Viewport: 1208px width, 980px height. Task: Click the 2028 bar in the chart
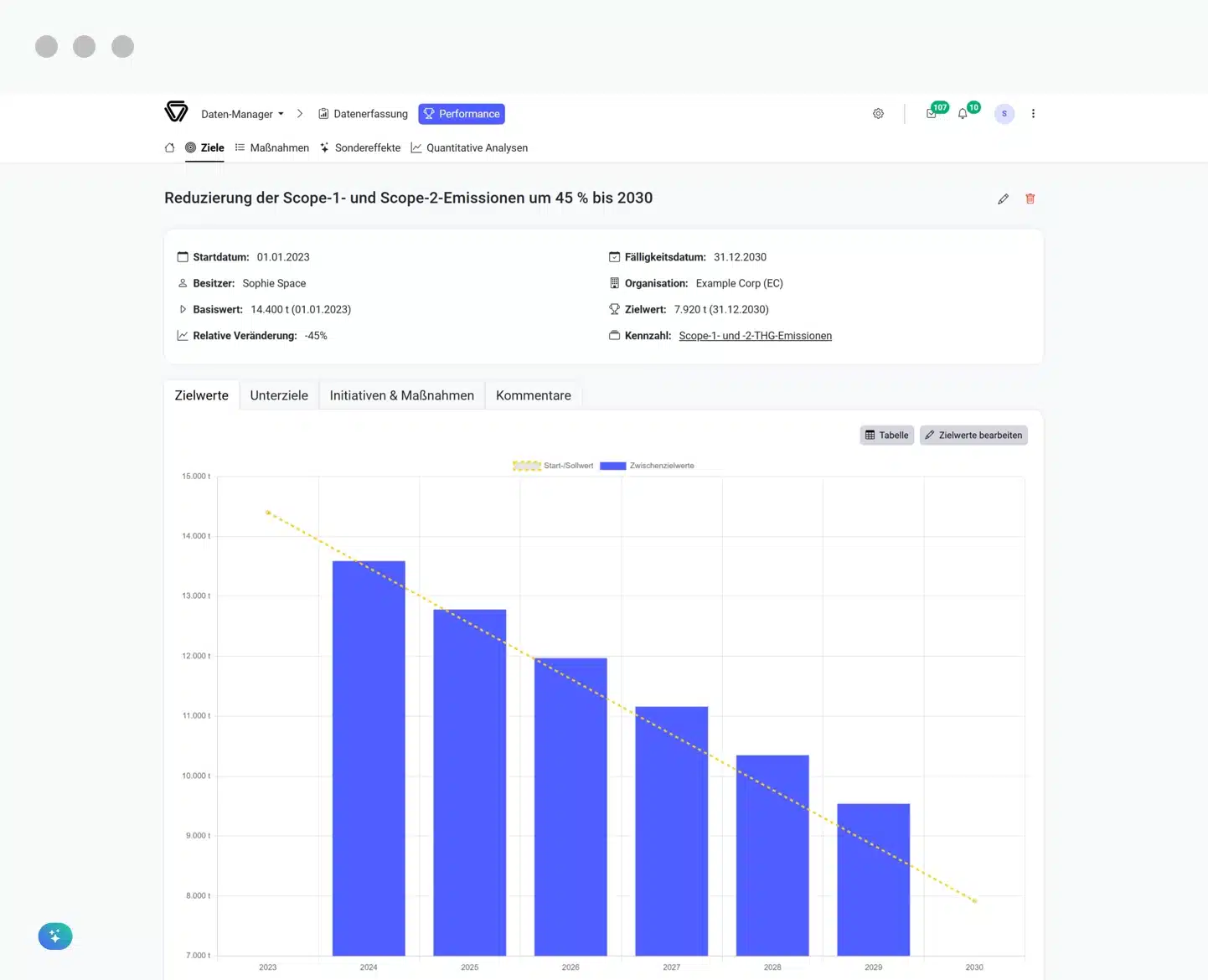772,855
